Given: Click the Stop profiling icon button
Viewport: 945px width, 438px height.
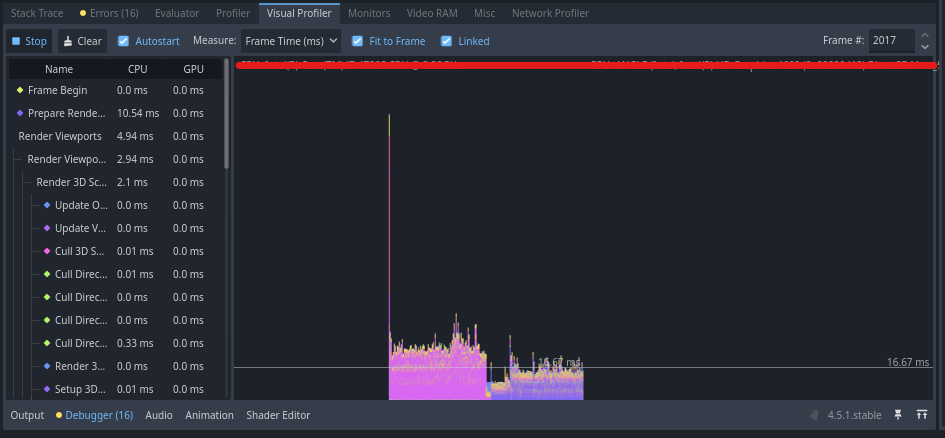Looking at the screenshot, I should point(28,41).
